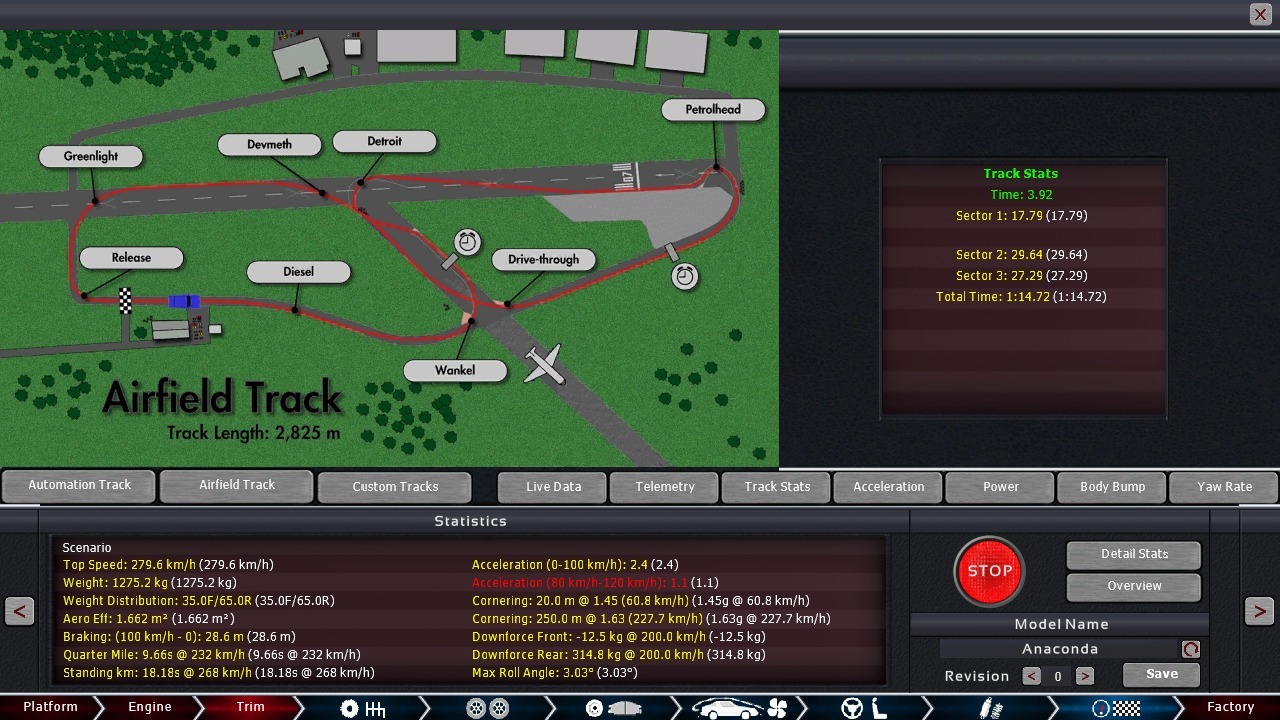Viewport: 1280px width, 720px height.
Task: Click the Detail Stats button
Action: pyautogui.click(x=1134, y=554)
